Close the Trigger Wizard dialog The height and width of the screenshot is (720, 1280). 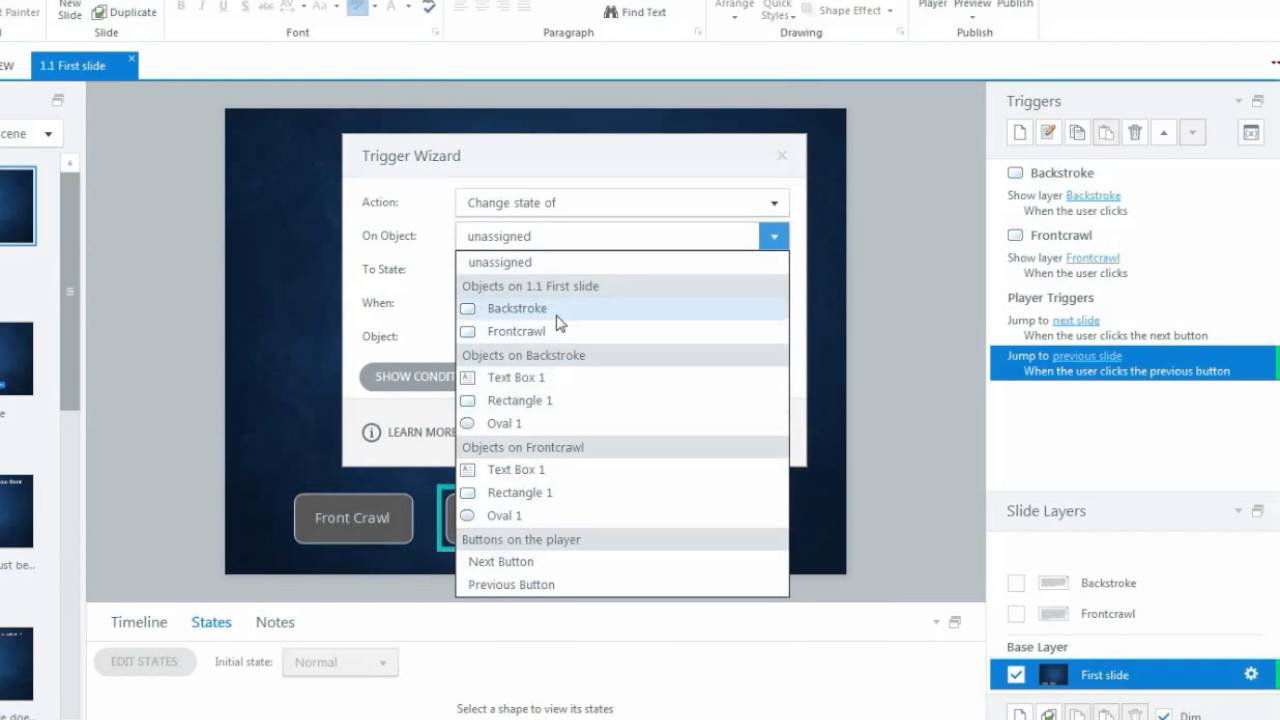coord(782,155)
